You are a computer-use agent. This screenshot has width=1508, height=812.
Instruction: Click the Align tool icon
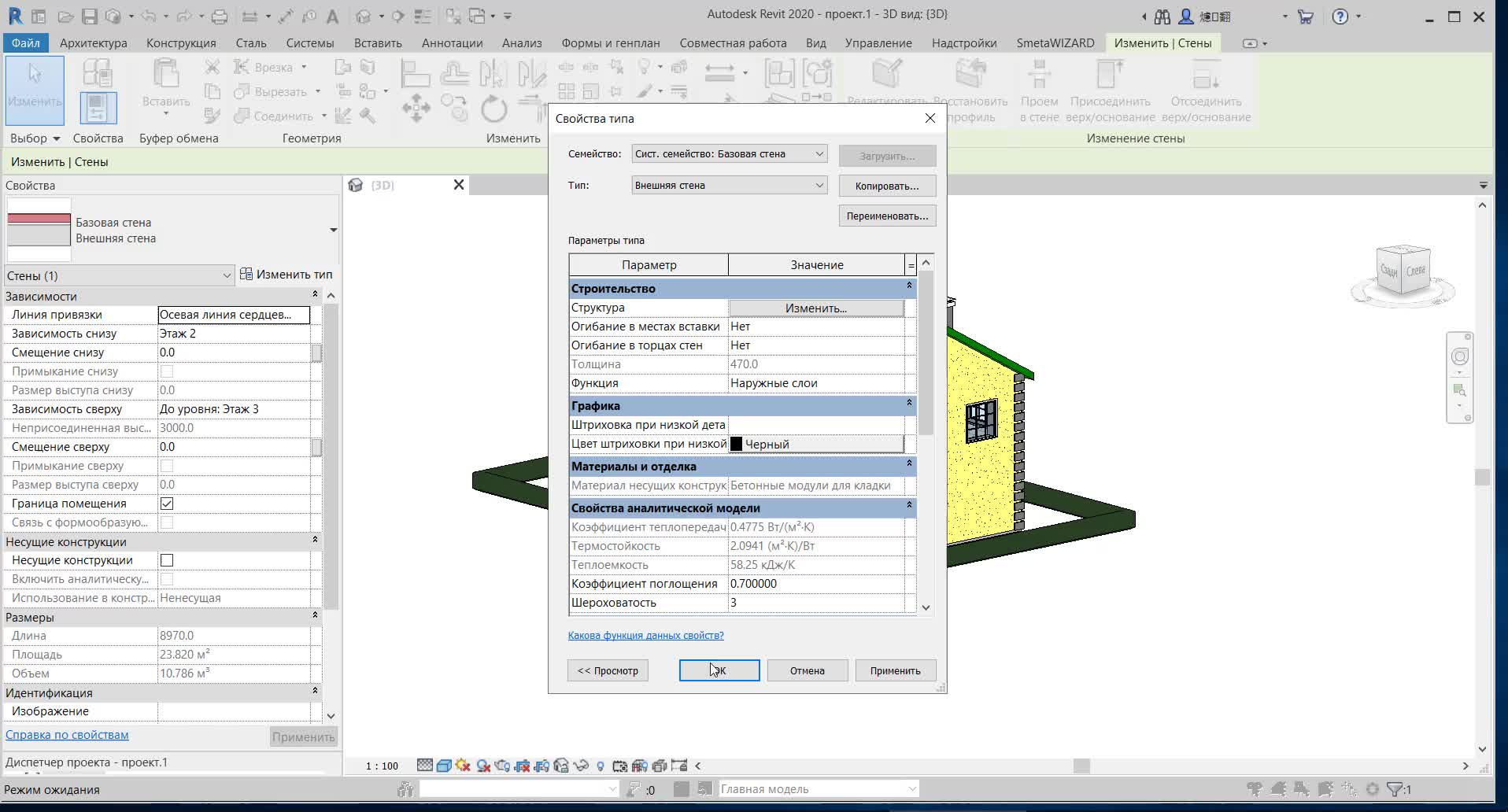[x=415, y=75]
